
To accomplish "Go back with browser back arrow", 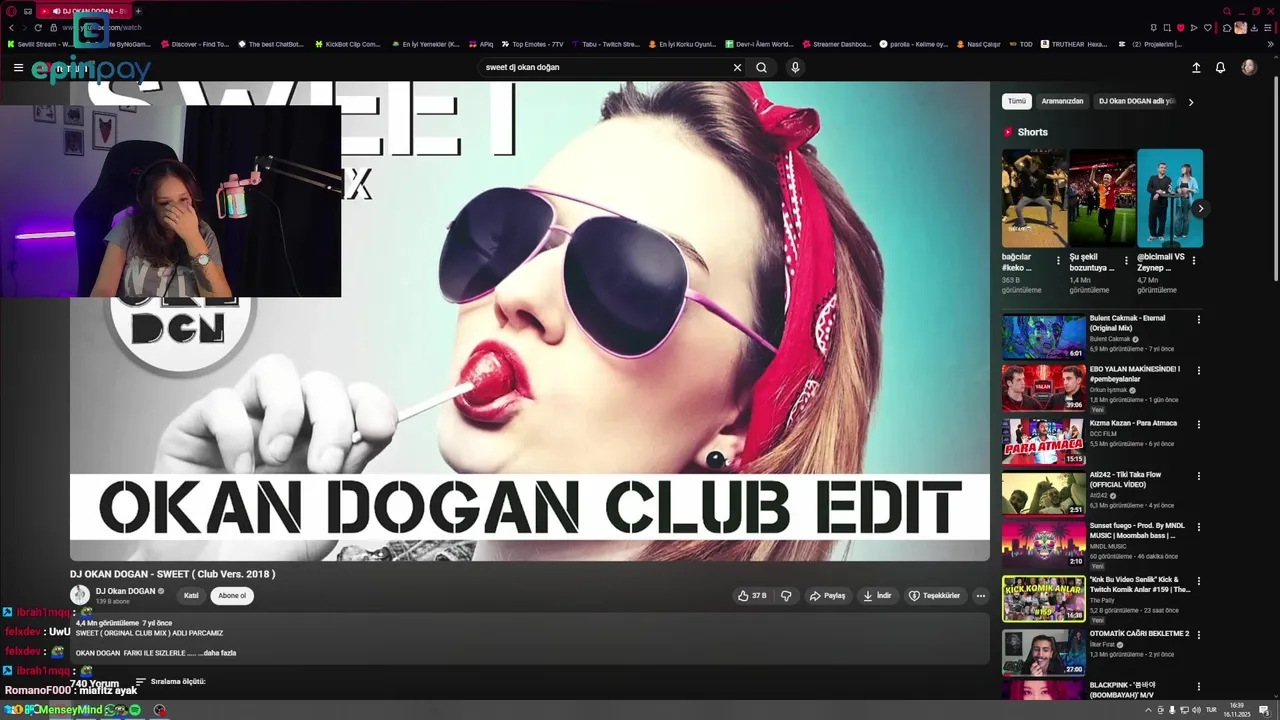I will (11, 27).
